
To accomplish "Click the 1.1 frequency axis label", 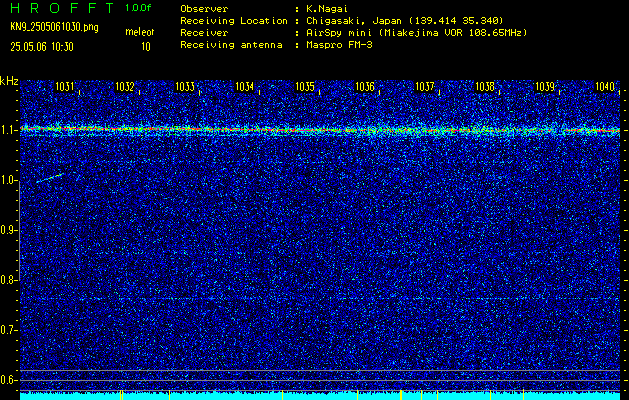I will click(x=8, y=130).
